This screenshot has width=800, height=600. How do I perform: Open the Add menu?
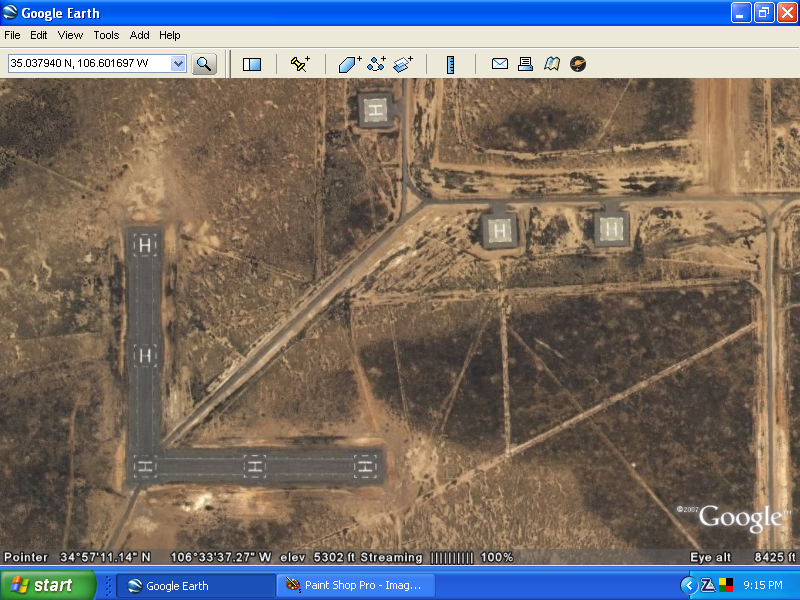[139, 35]
